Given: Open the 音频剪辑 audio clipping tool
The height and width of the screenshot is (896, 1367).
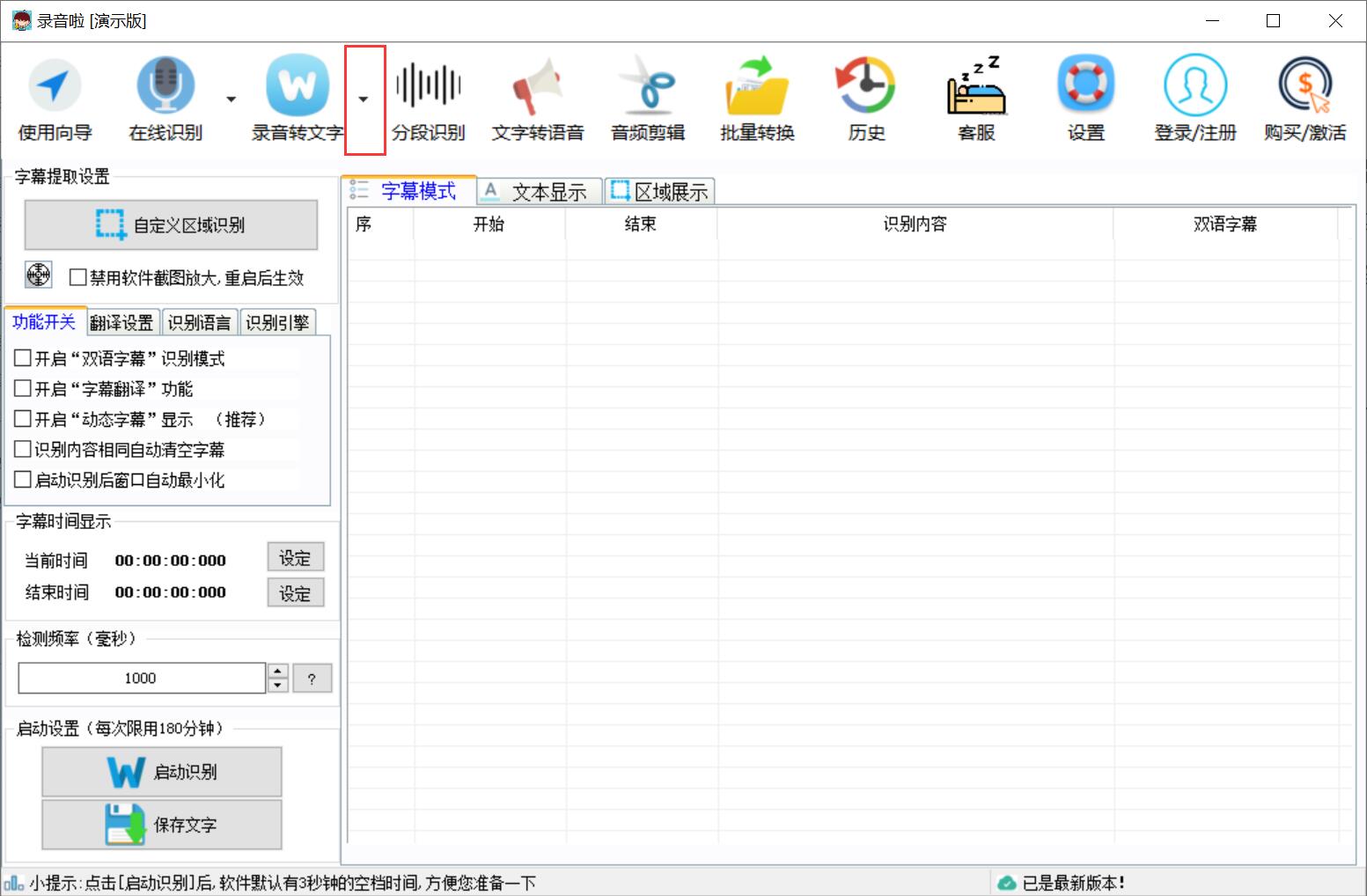Looking at the screenshot, I should click(649, 97).
